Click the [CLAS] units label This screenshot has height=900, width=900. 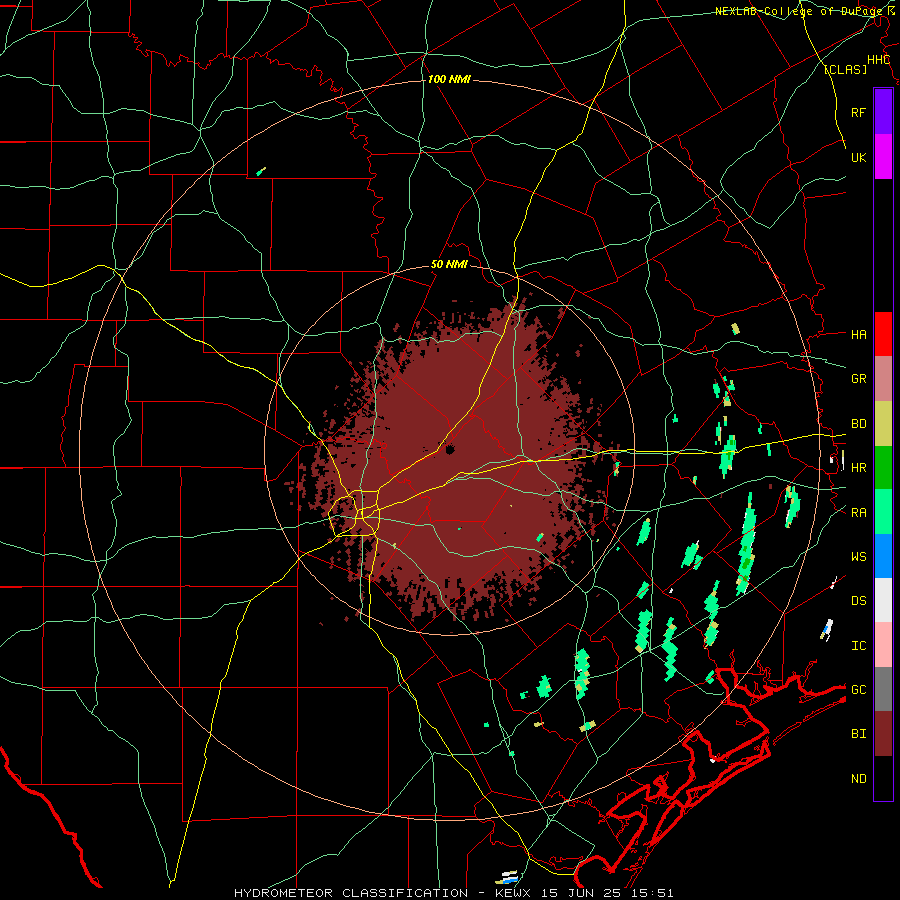(x=845, y=69)
